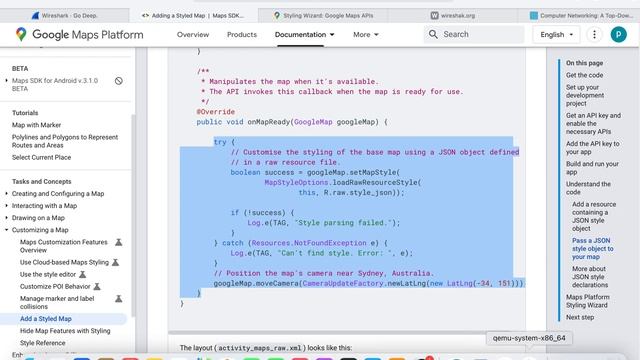Jump to Pass a JSON style object
Screen dimensions: 640x360
pos(592,249)
